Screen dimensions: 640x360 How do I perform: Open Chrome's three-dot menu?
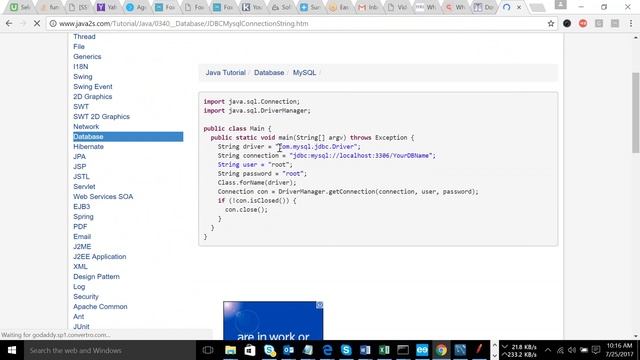(631, 24)
